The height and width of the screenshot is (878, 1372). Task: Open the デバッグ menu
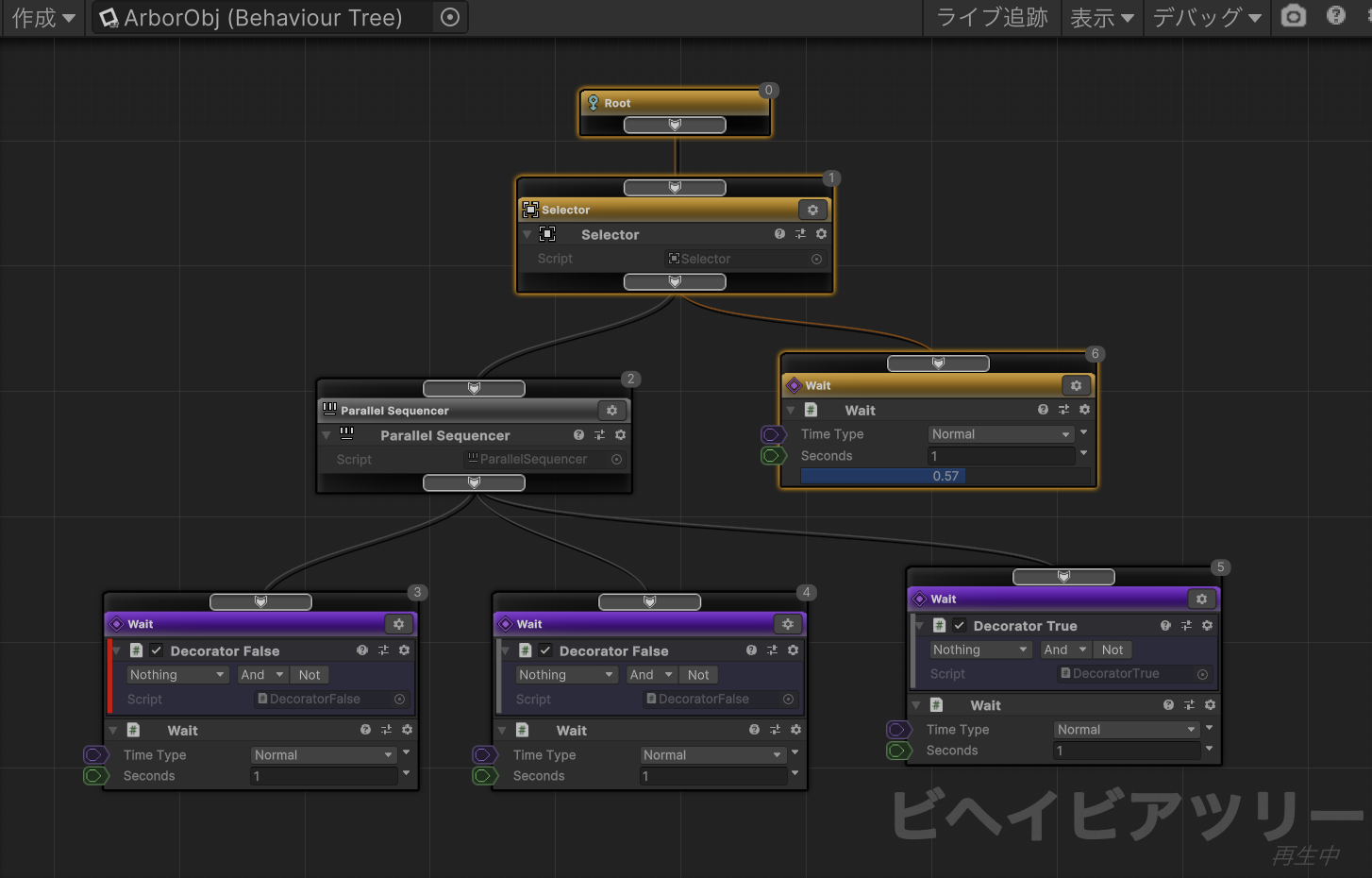[1206, 17]
